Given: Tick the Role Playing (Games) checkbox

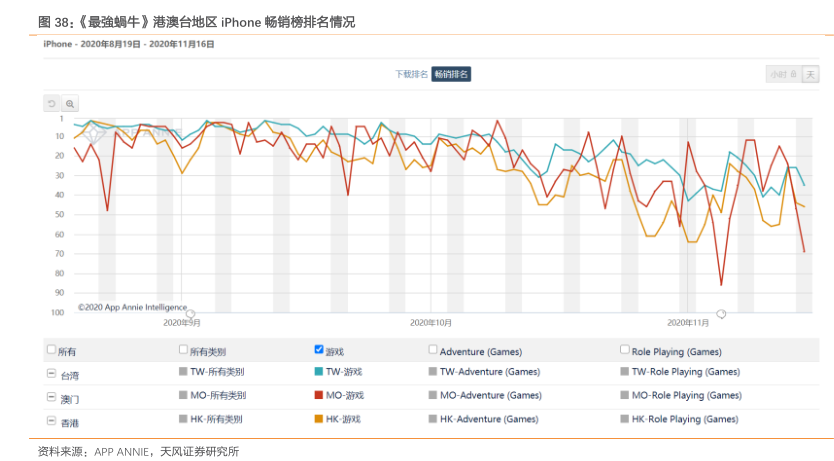Looking at the screenshot, I should (625, 350).
